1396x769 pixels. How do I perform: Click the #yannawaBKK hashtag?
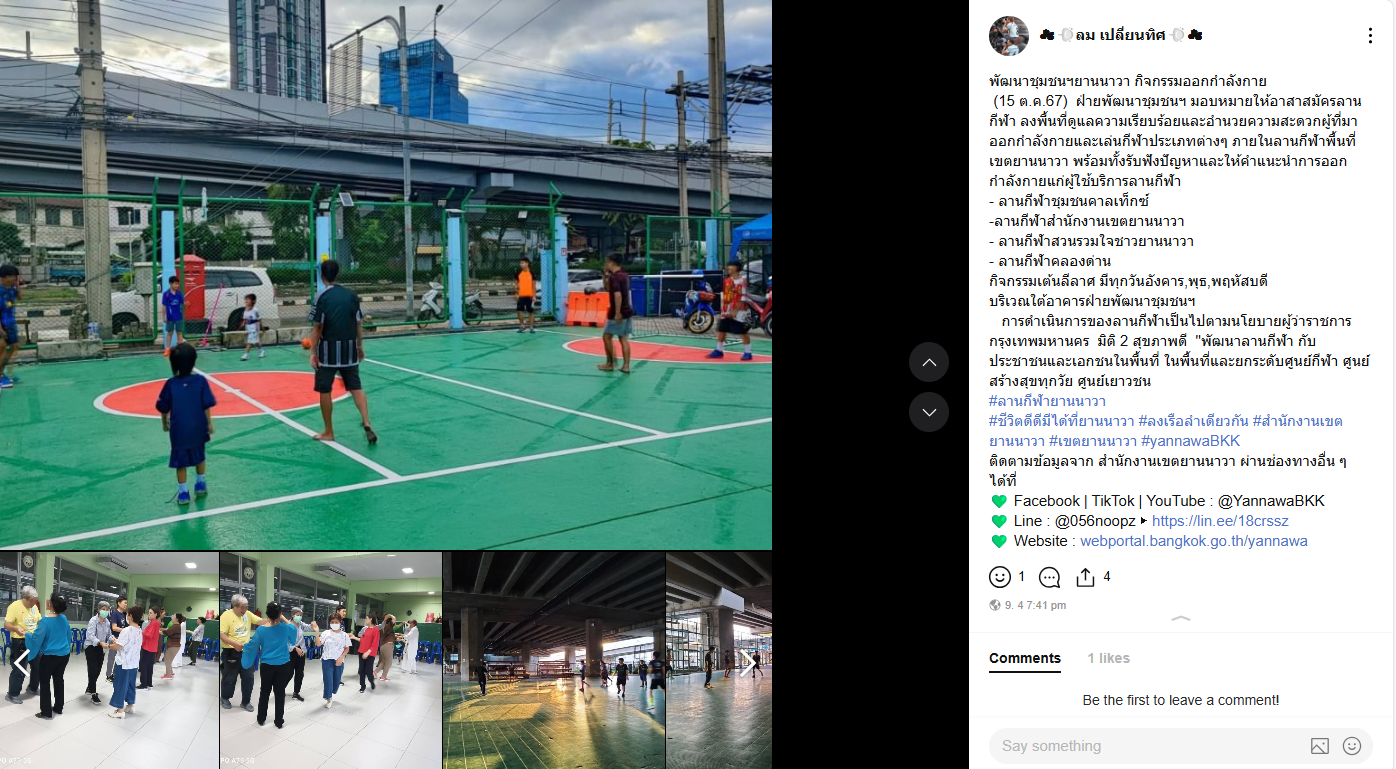pyautogui.click(x=1190, y=441)
